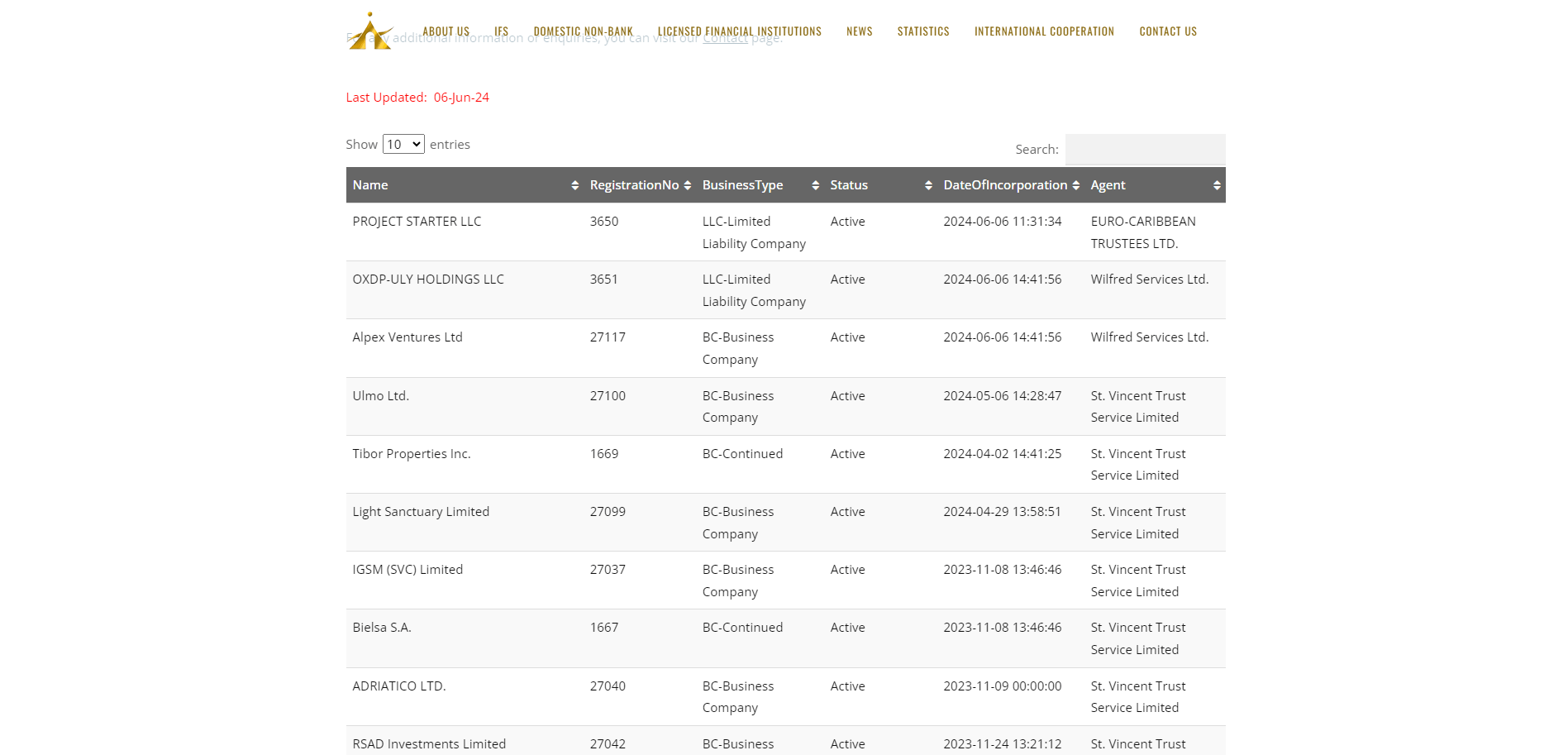Open the About Us menu
1568x755 pixels.
[446, 31]
